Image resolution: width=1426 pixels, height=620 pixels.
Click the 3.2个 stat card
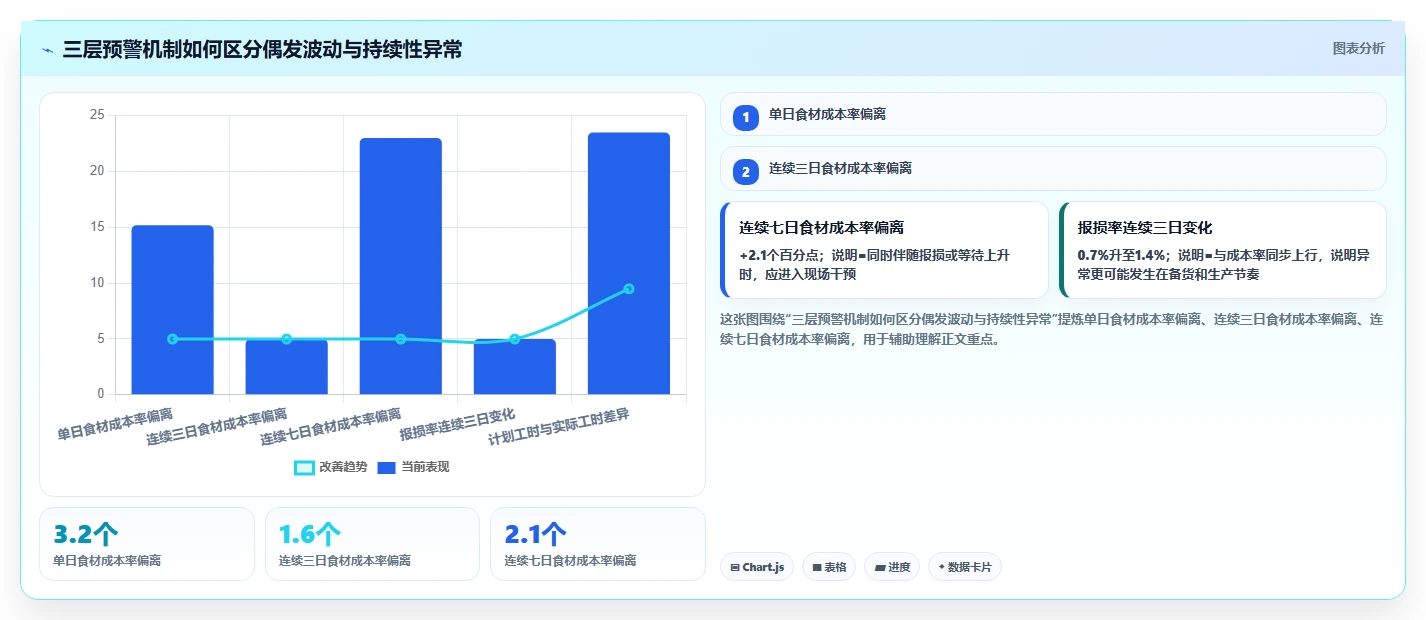pyautogui.click(x=147, y=543)
